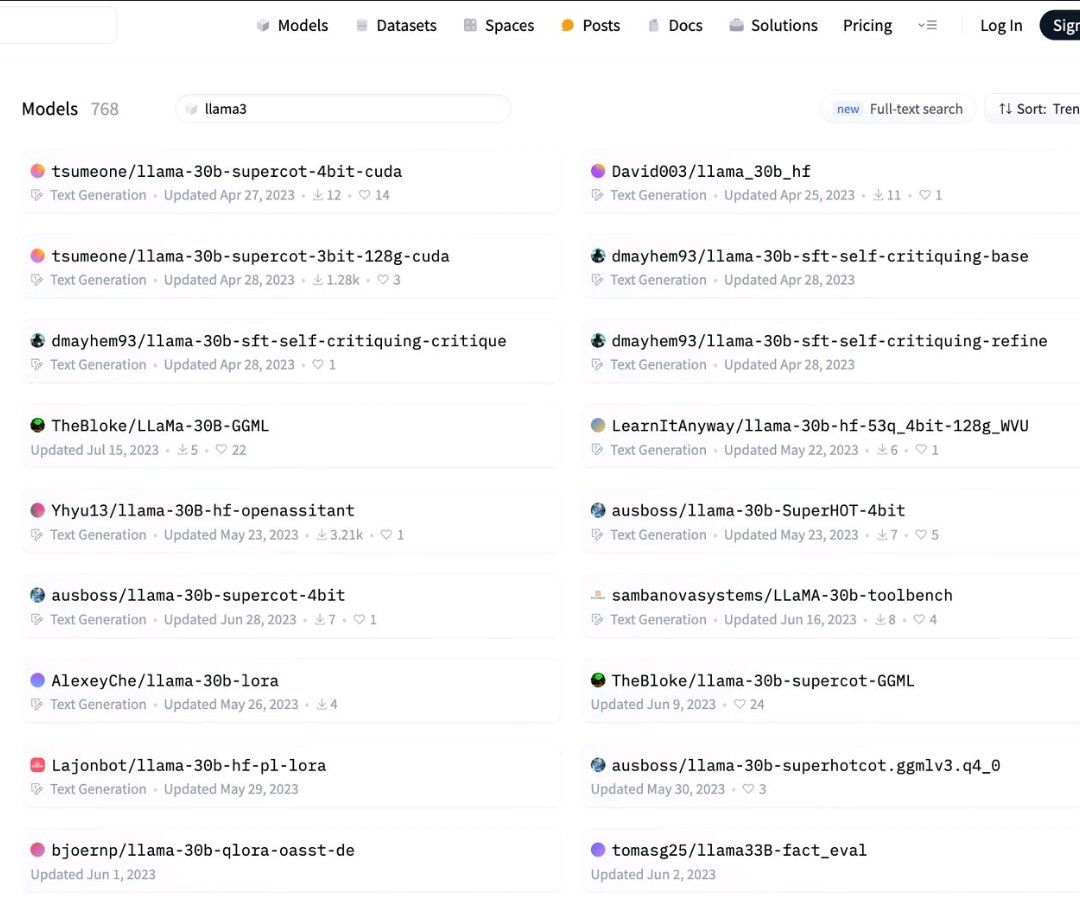Click the cube icon in the search field

tap(191, 109)
